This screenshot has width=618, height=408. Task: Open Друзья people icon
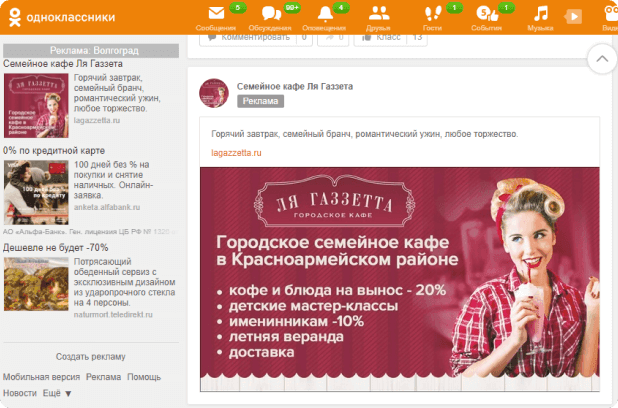[x=378, y=13]
